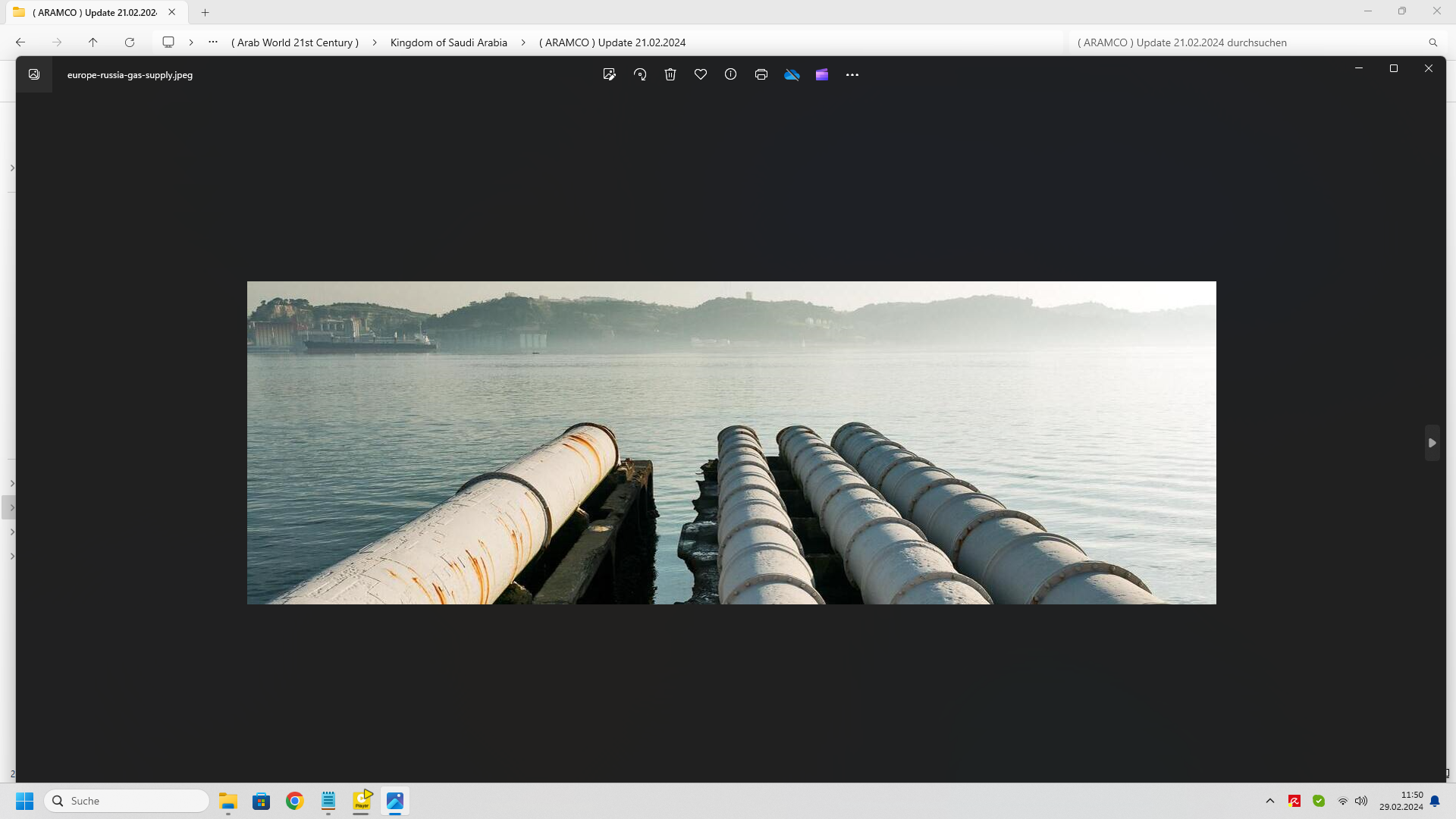Show file info via the info icon
This screenshot has width=1456, height=819.
(x=730, y=74)
